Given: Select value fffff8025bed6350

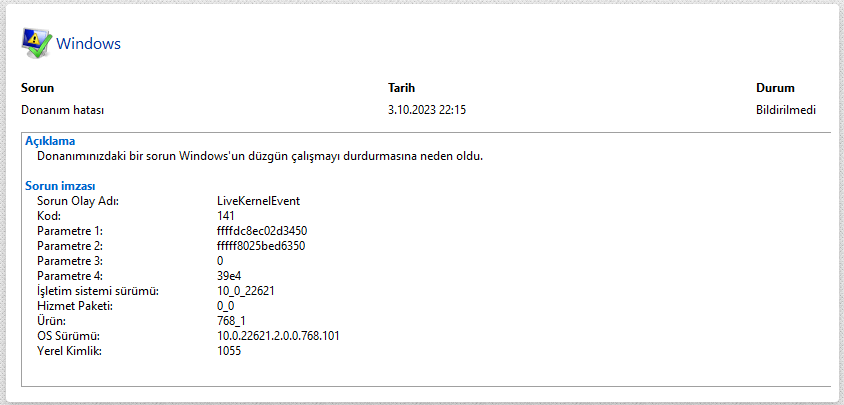Looking at the screenshot, I should [262, 246].
